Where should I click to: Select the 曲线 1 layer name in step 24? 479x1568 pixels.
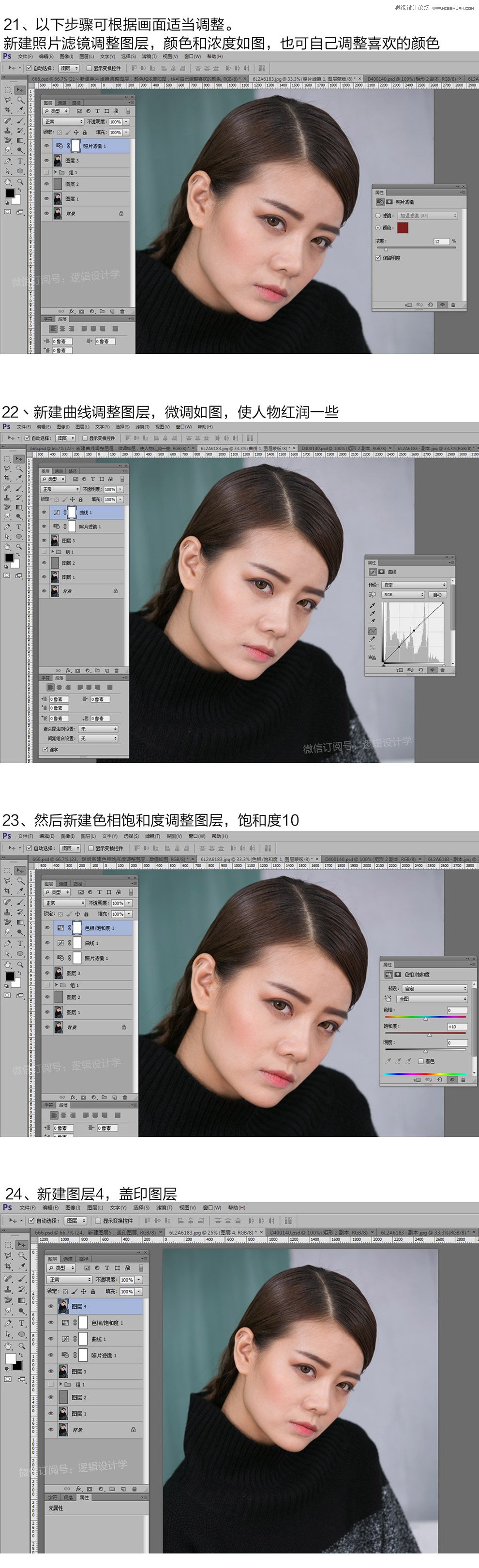pyautogui.click(x=99, y=1339)
